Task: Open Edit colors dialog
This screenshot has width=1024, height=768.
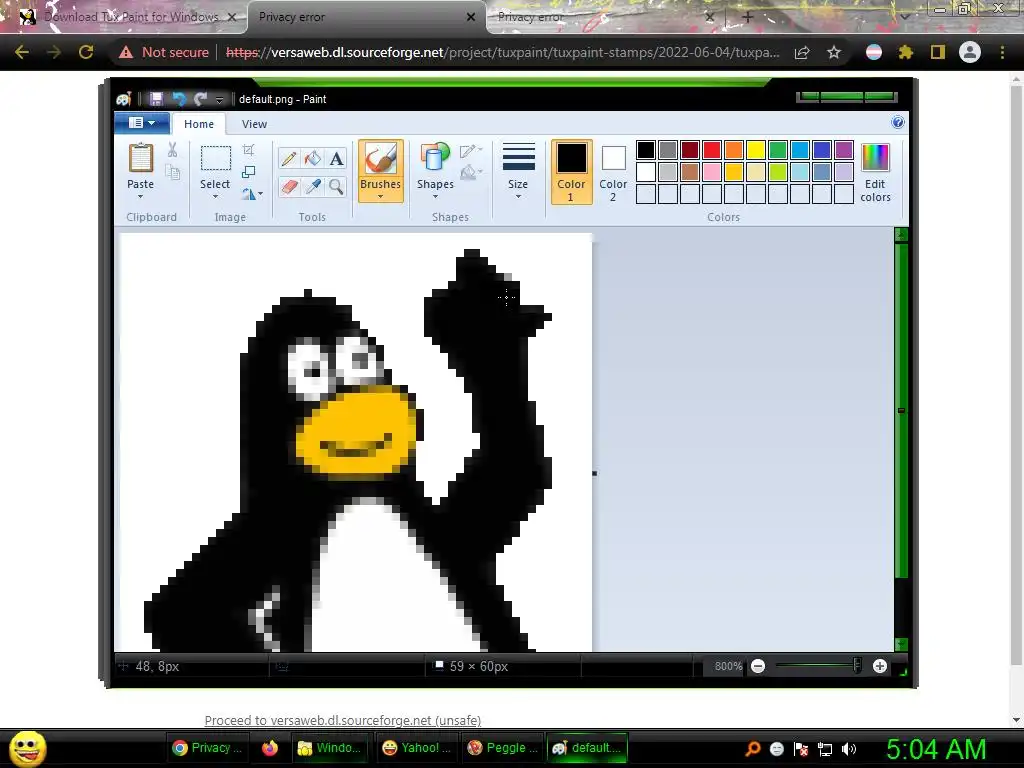Action: 875,173
